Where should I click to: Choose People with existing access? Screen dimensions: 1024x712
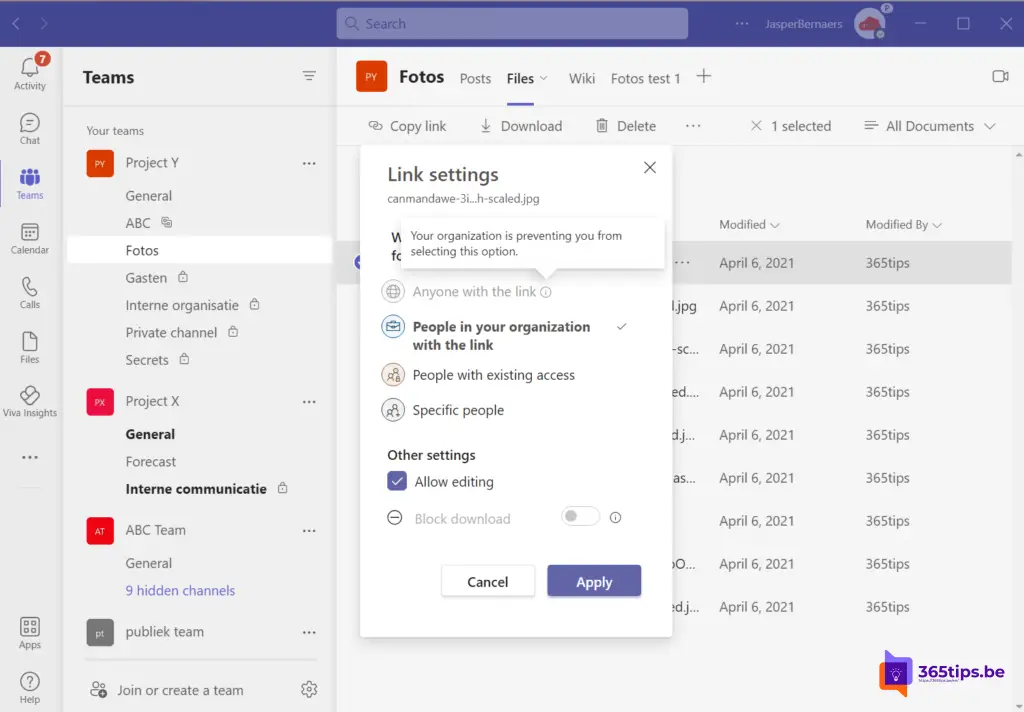point(493,375)
